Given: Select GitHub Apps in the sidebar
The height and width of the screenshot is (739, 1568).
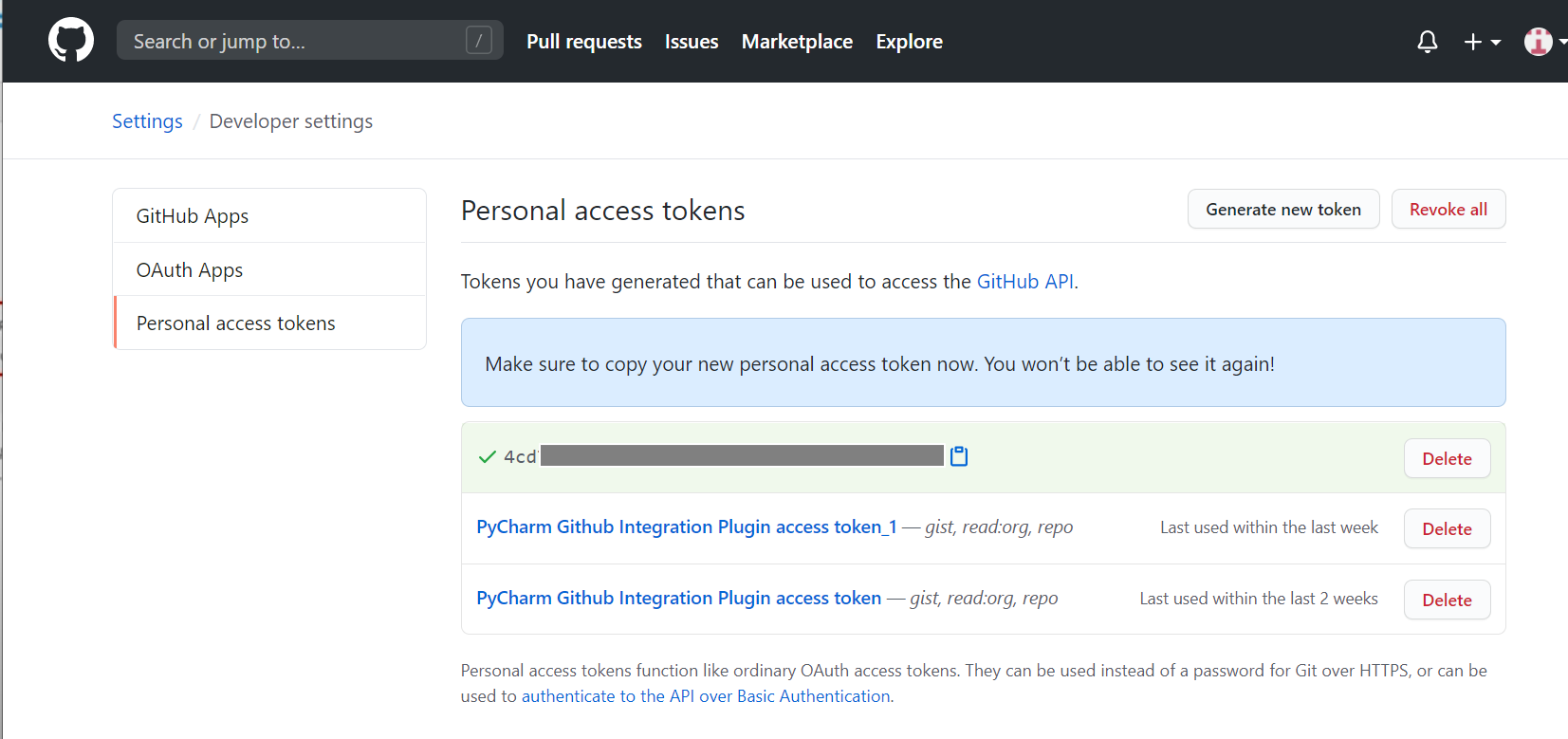Looking at the screenshot, I should point(193,216).
